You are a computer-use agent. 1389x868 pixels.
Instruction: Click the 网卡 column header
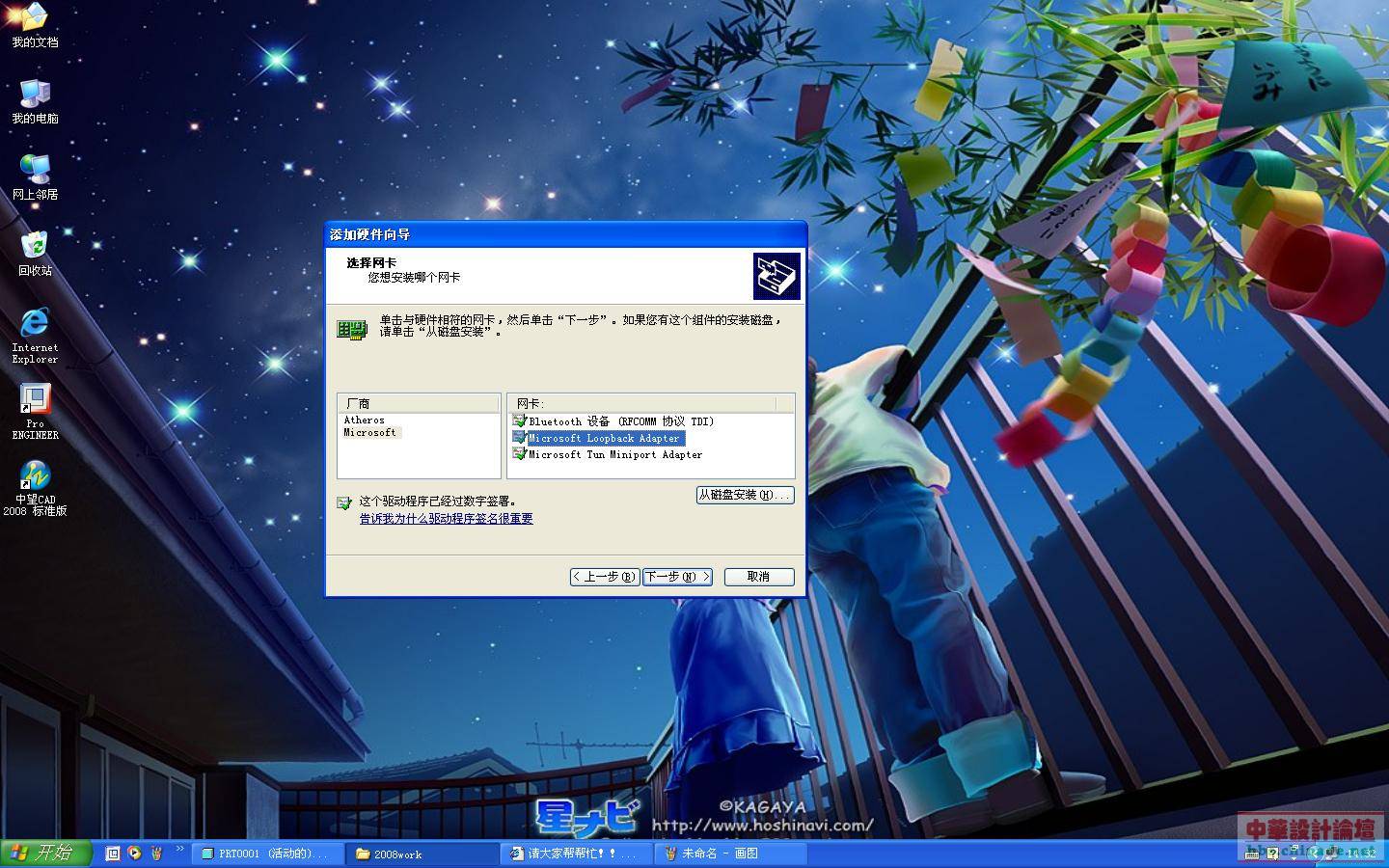641,403
